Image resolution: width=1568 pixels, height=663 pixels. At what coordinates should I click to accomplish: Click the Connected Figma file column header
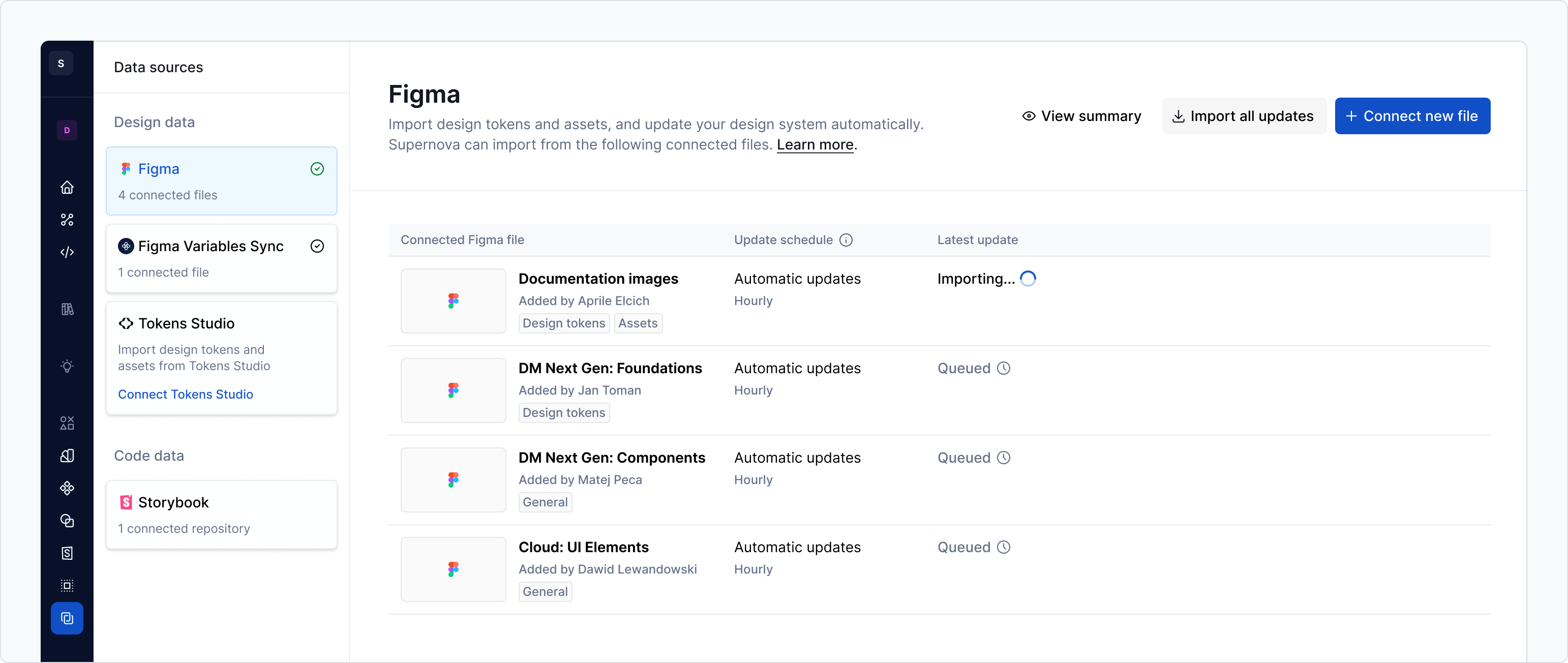[462, 240]
